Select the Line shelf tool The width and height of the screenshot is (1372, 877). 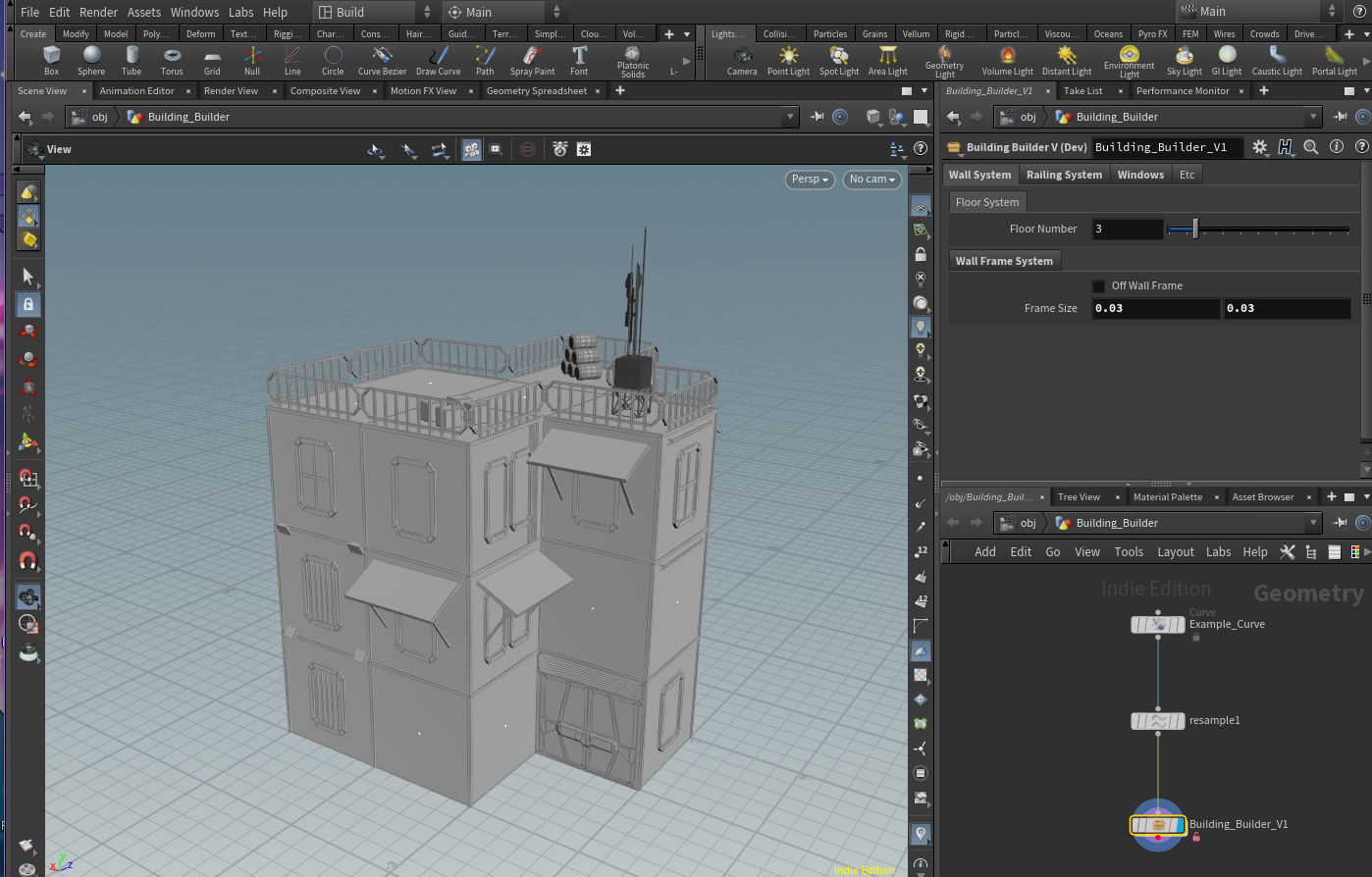coord(292,61)
